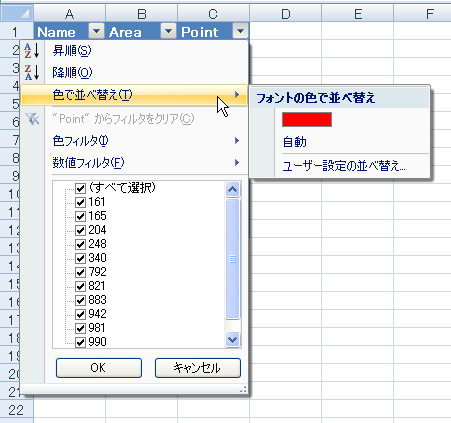Viewport: 451px width, 423px height.
Task: Click the select-all corner of the sheet
Action: (17, 13)
